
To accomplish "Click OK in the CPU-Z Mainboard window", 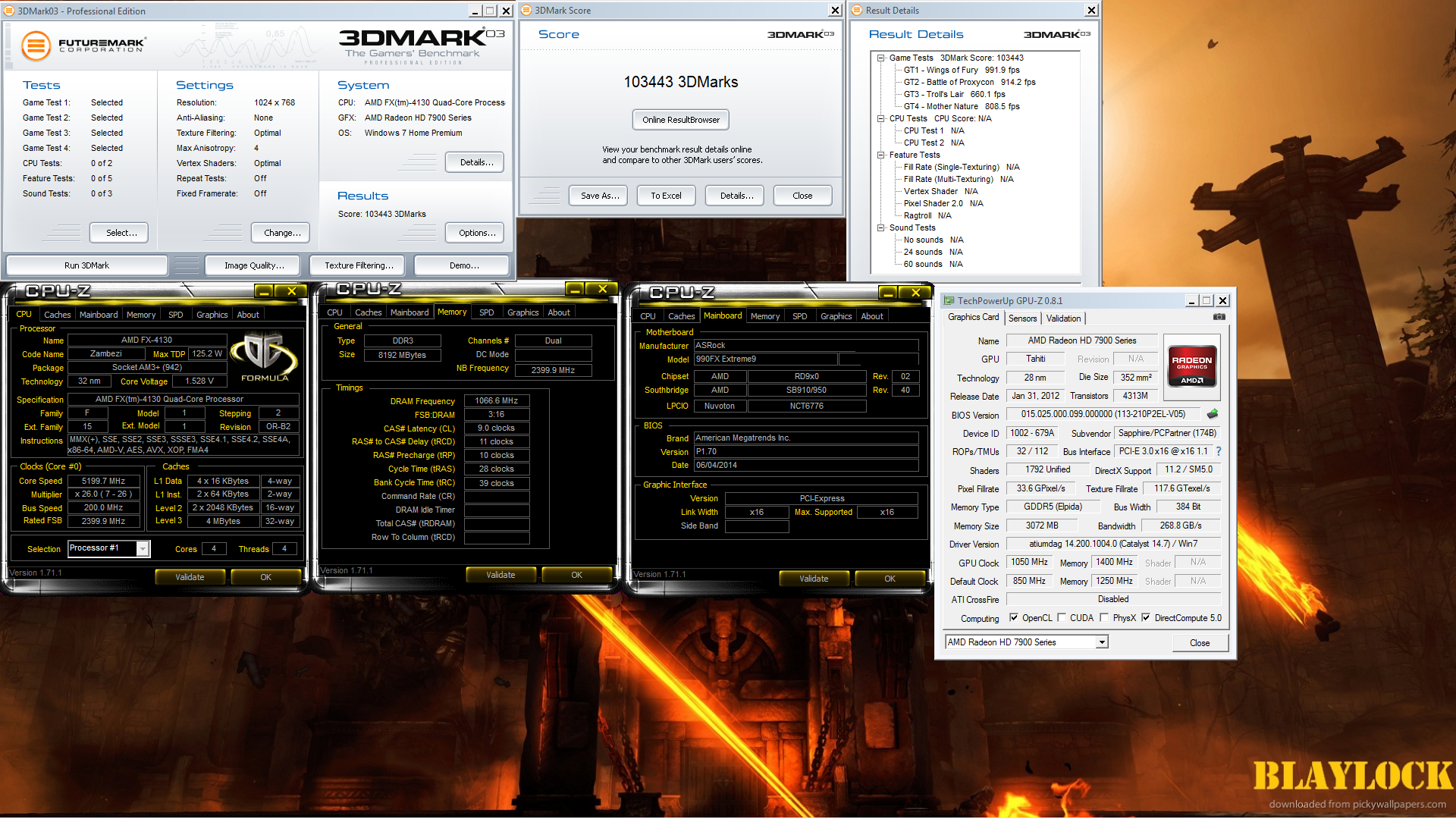I will [x=890, y=579].
